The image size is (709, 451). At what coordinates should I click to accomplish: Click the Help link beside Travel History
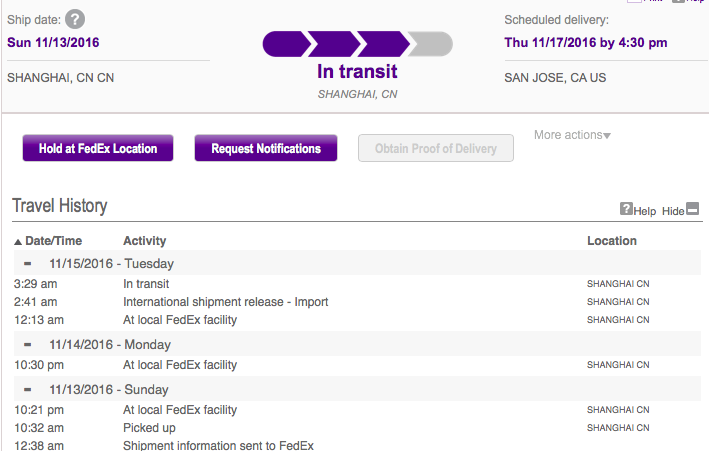pyautogui.click(x=644, y=211)
